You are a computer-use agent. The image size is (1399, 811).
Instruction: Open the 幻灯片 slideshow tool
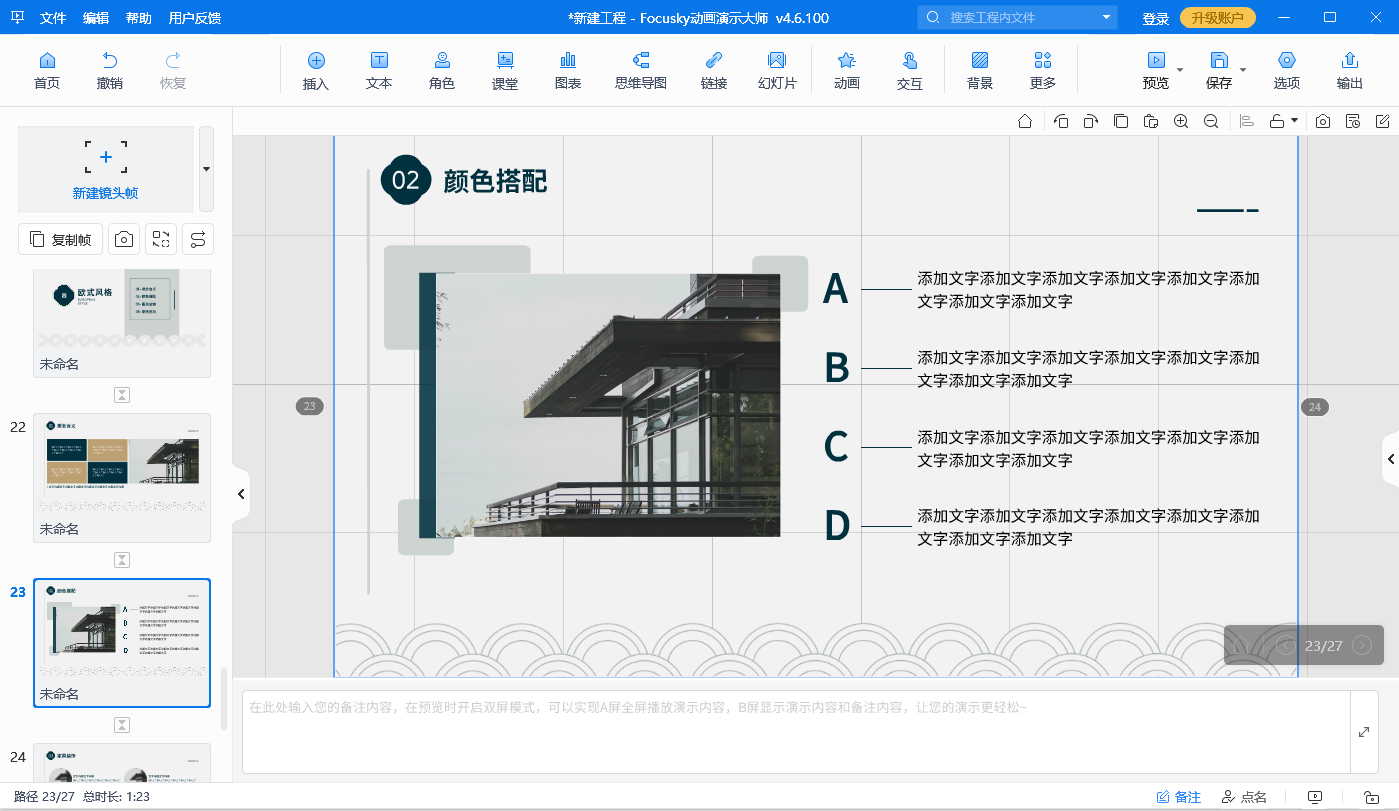click(x=777, y=70)
